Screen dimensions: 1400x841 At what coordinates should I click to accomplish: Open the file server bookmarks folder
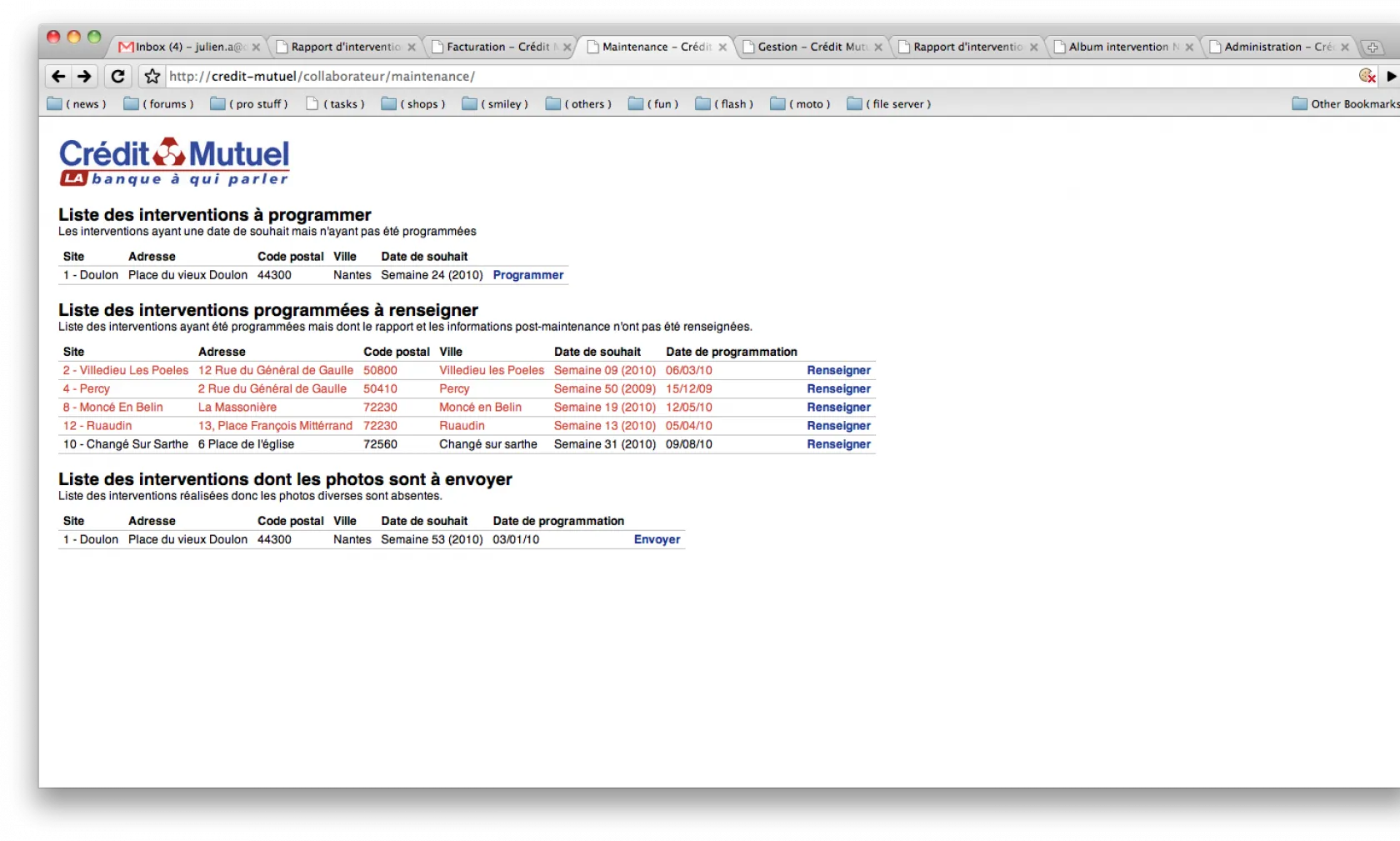(x=888, y=104)
